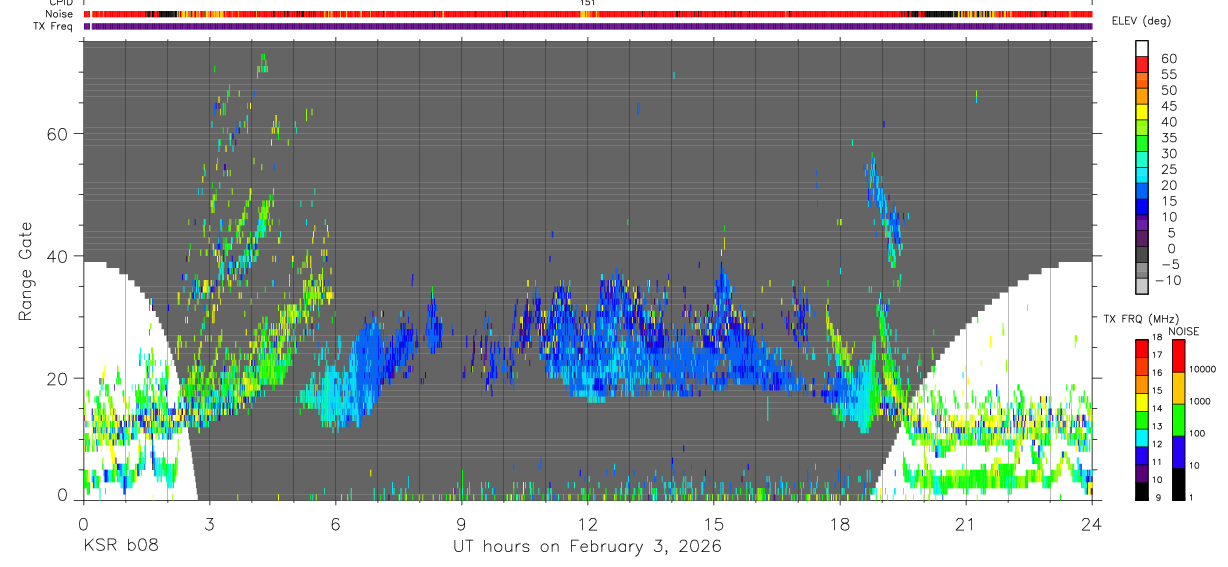Click the NOISE legend label '1'
1228x567 pixels.
(x=1191, y=497)
